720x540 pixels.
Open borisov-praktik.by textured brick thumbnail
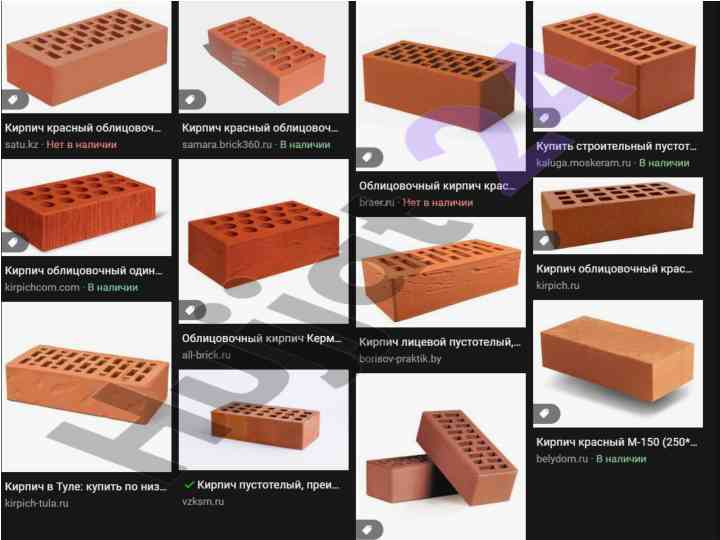[441, 272]
